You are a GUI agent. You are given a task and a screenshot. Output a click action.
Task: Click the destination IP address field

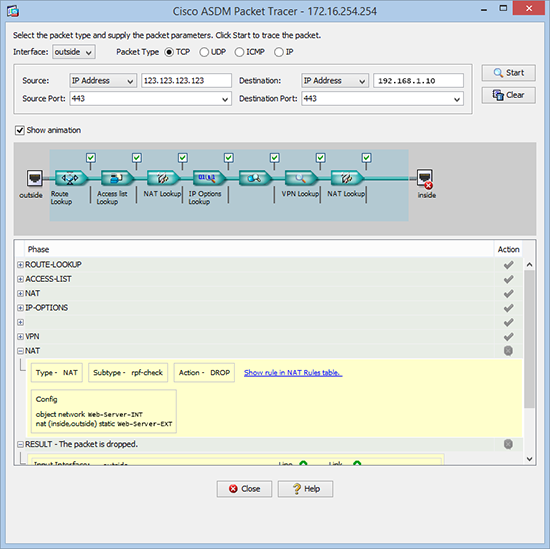tap(418, 81)
